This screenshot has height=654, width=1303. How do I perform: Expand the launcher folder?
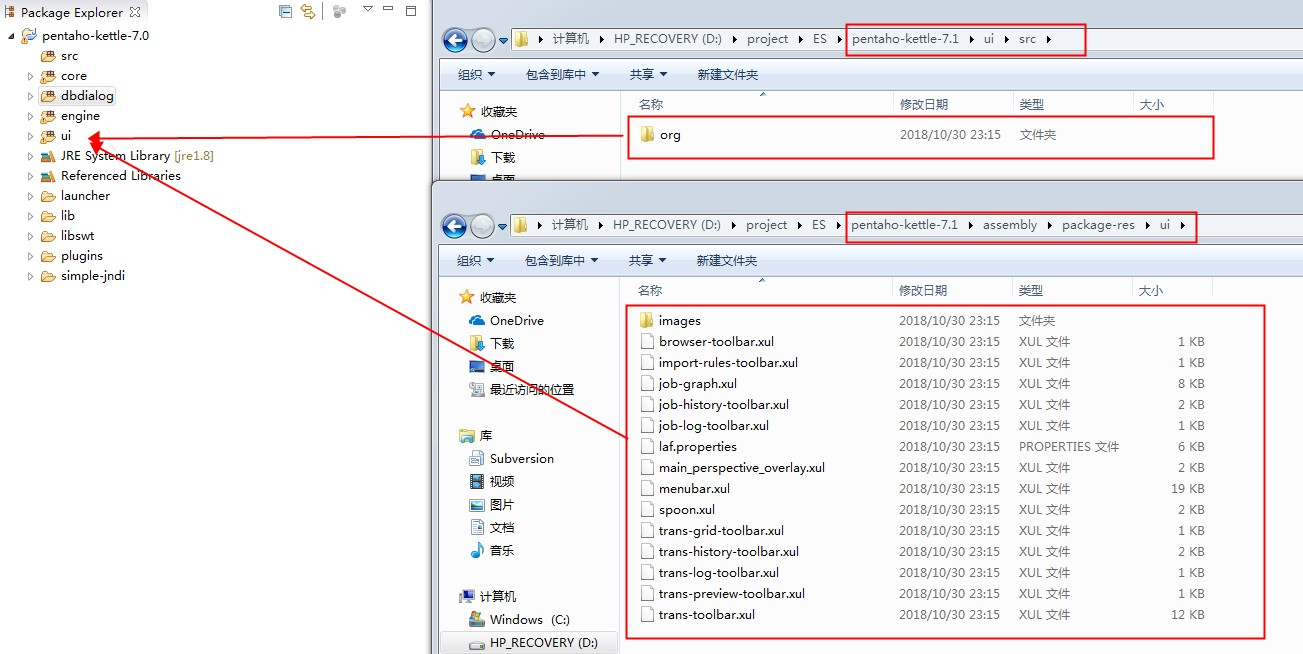point(30,196)
